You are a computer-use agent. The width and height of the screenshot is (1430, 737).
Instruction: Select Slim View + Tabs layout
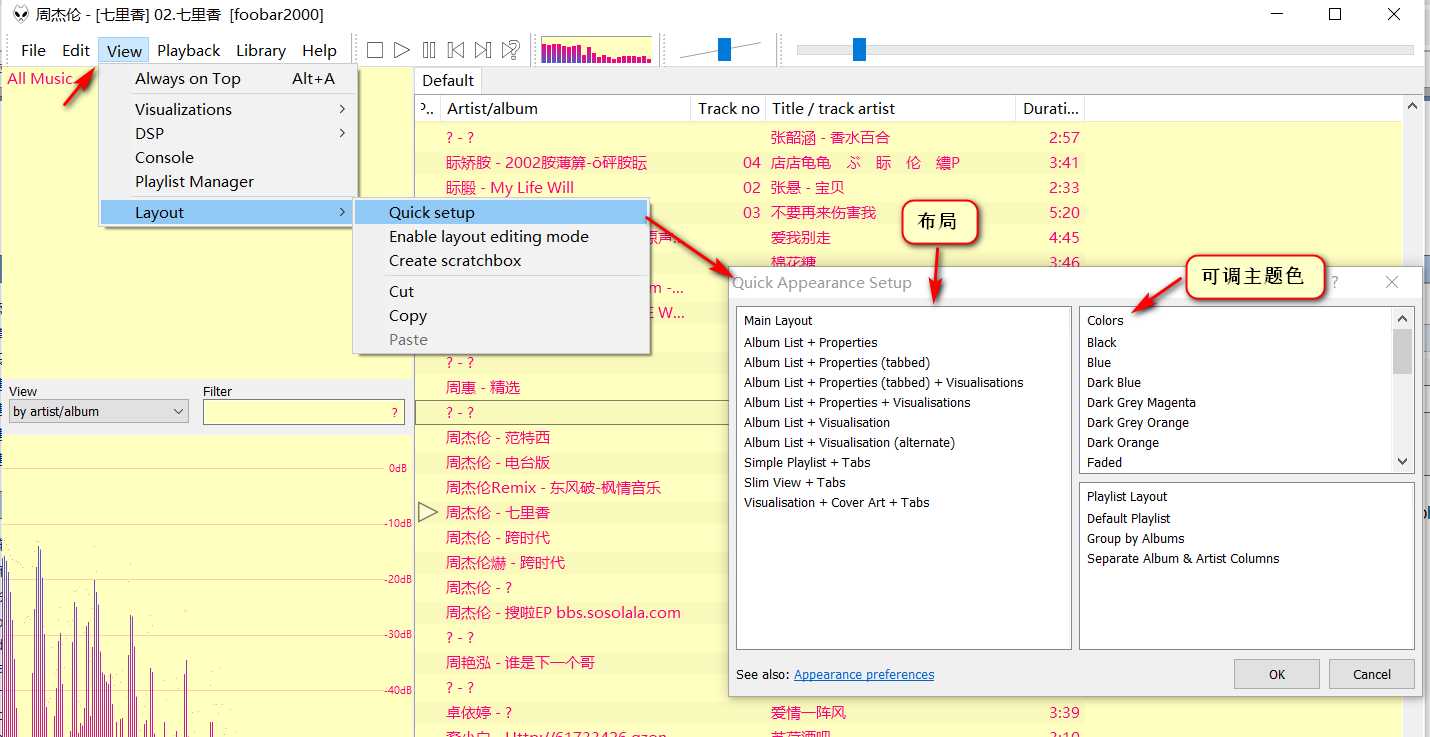(x=795, y=482)
